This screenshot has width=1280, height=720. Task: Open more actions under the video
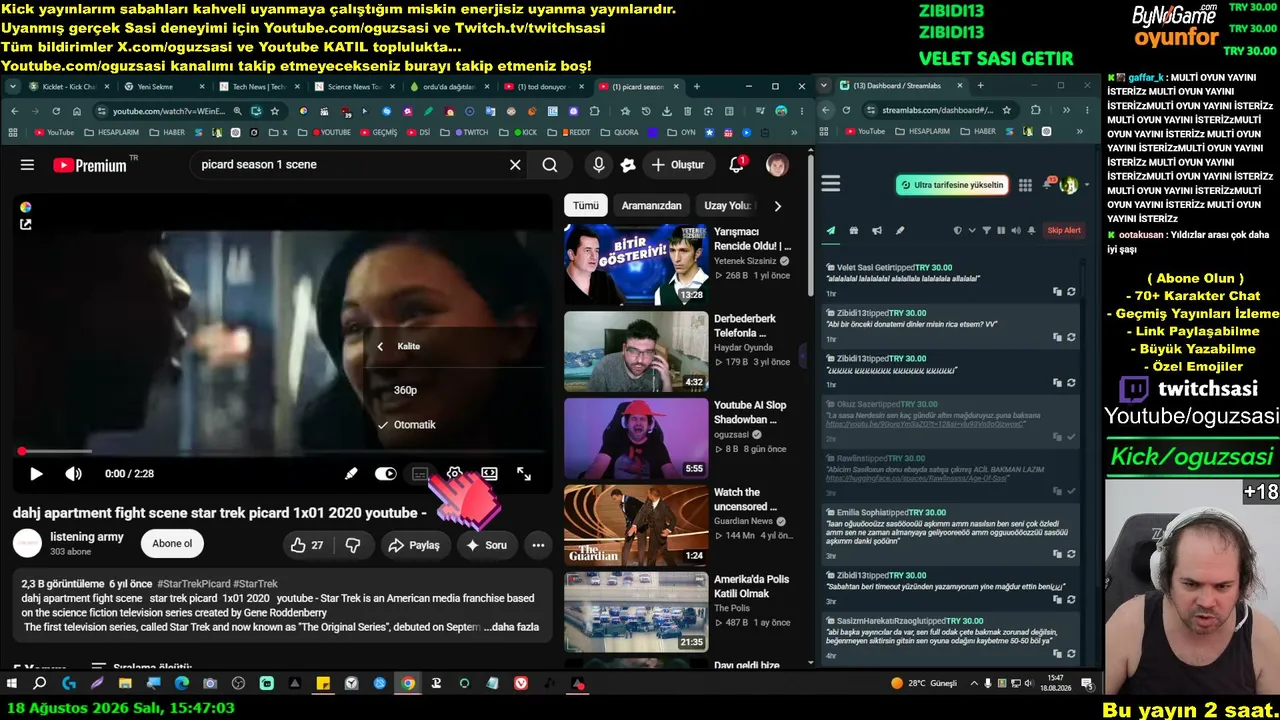pos(538,545)
